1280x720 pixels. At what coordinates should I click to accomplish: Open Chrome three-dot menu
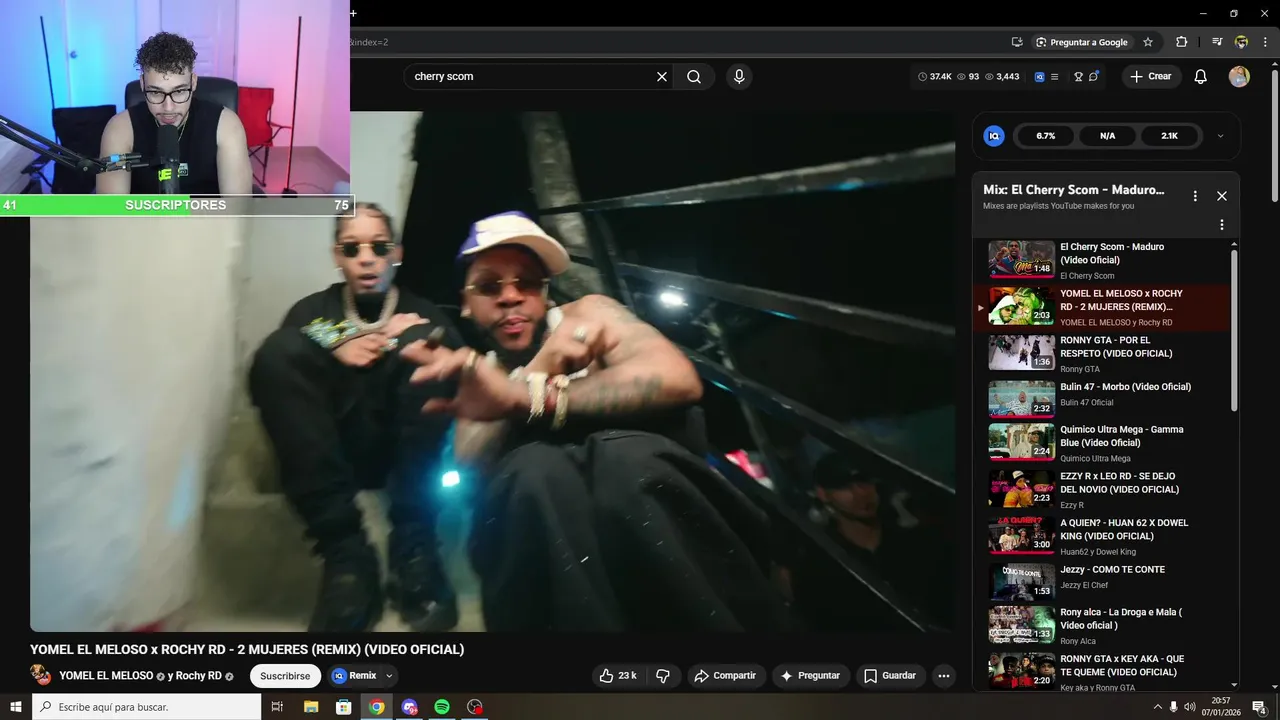[x=1265, y=42]
